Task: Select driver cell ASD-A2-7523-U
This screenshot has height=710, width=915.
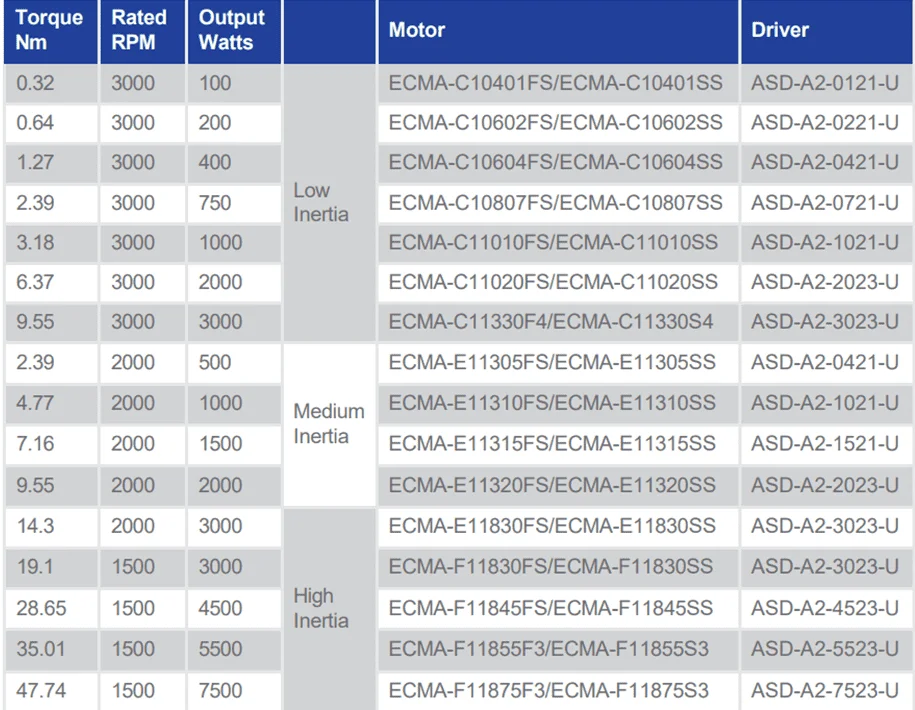Action: 827,691
